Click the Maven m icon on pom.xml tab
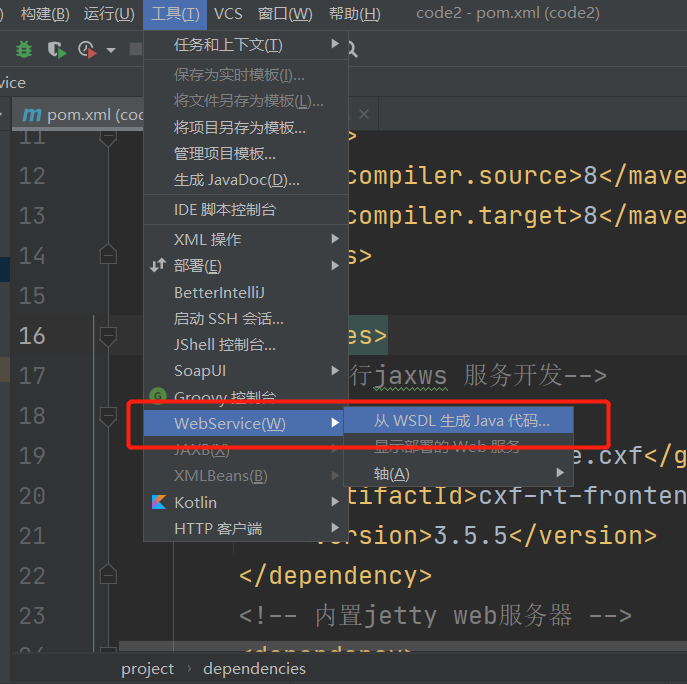The height and width of the screenshot is (684, 687). click(x=32, y=115)
